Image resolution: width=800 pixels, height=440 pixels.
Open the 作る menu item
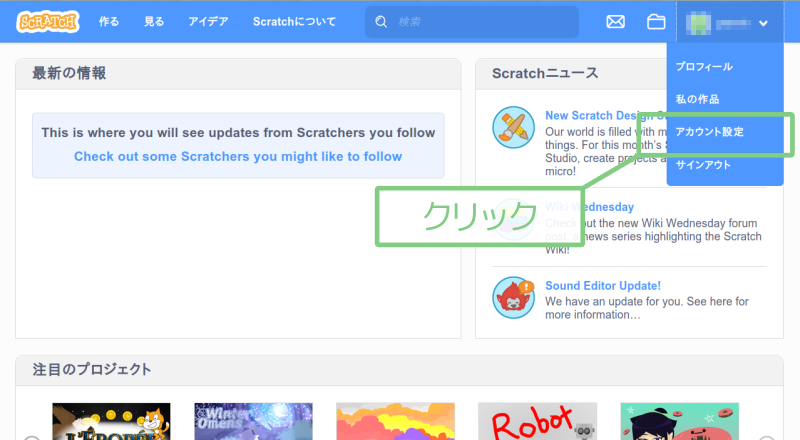[x=109, y=21]
